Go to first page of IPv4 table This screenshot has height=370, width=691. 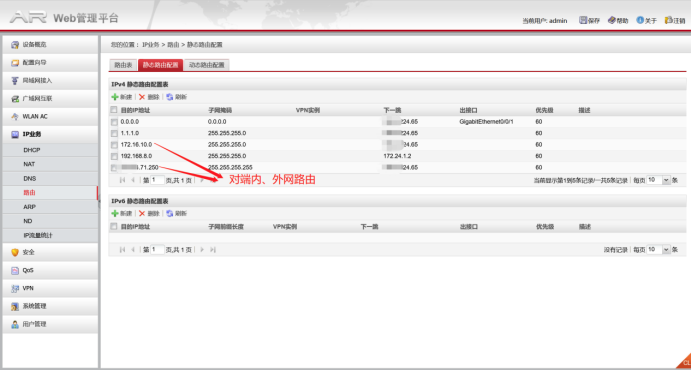[123, 180]
